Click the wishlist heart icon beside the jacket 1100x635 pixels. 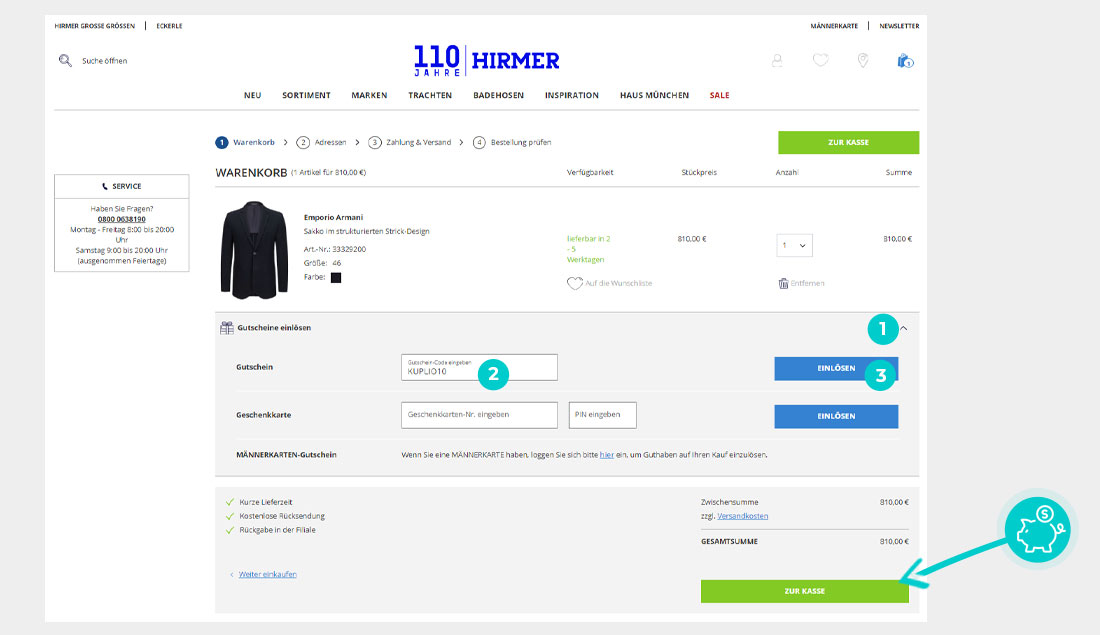pos(575,283)
